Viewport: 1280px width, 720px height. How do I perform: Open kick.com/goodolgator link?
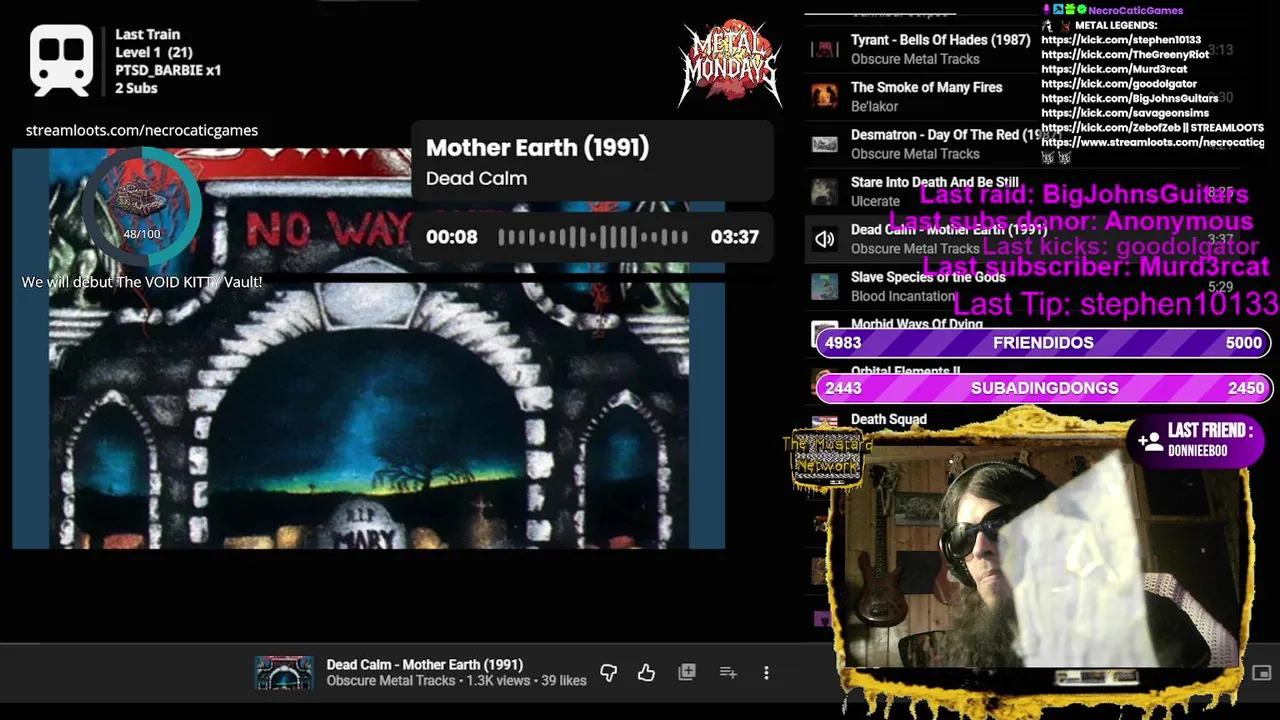tap(1118, 84)
